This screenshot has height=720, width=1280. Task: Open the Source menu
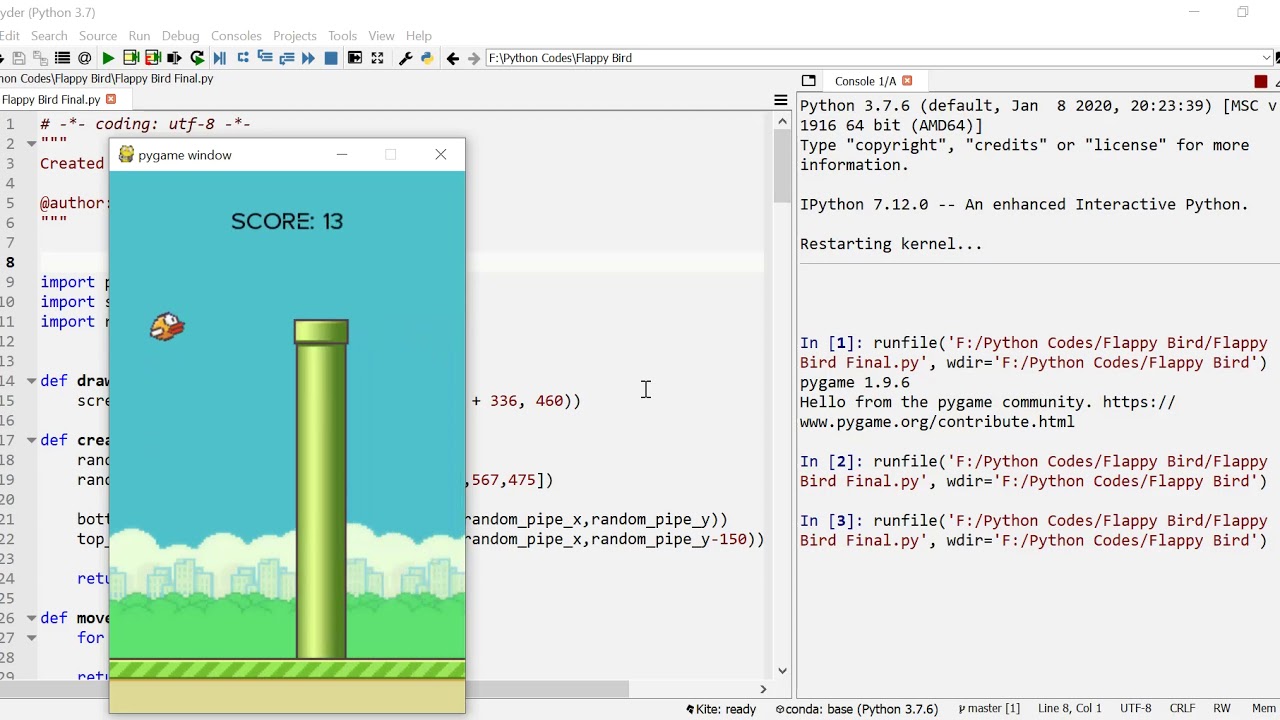click(98, 36)
